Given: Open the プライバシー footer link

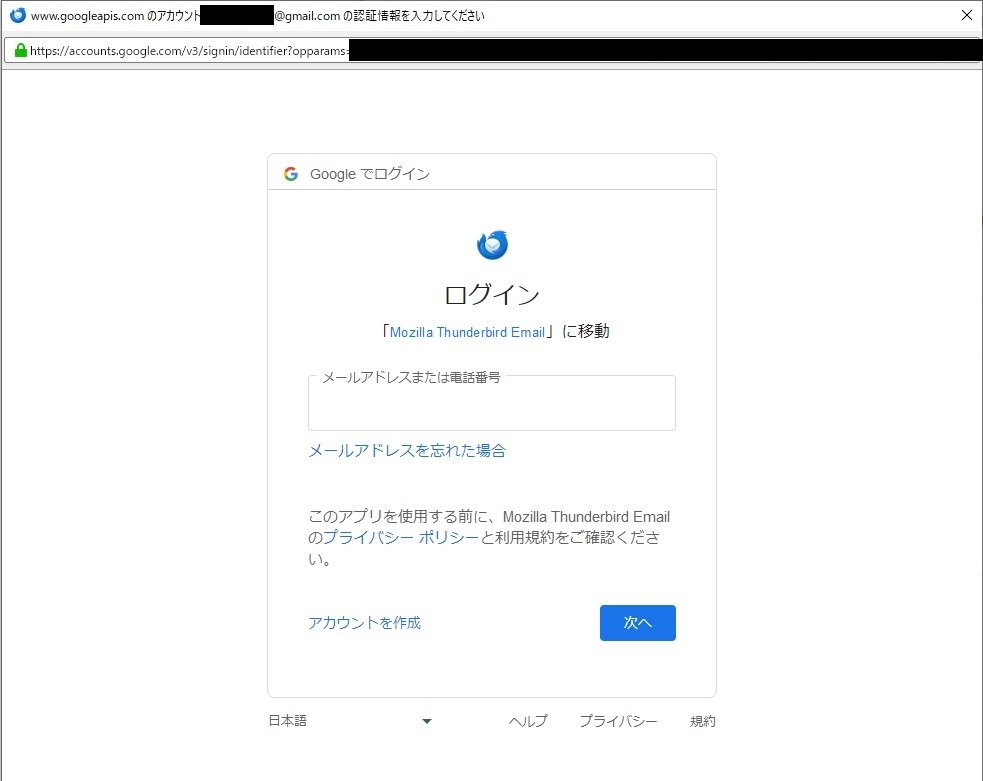Looking at the screenshot, I should pyautogui.click(x=618, y=721).
